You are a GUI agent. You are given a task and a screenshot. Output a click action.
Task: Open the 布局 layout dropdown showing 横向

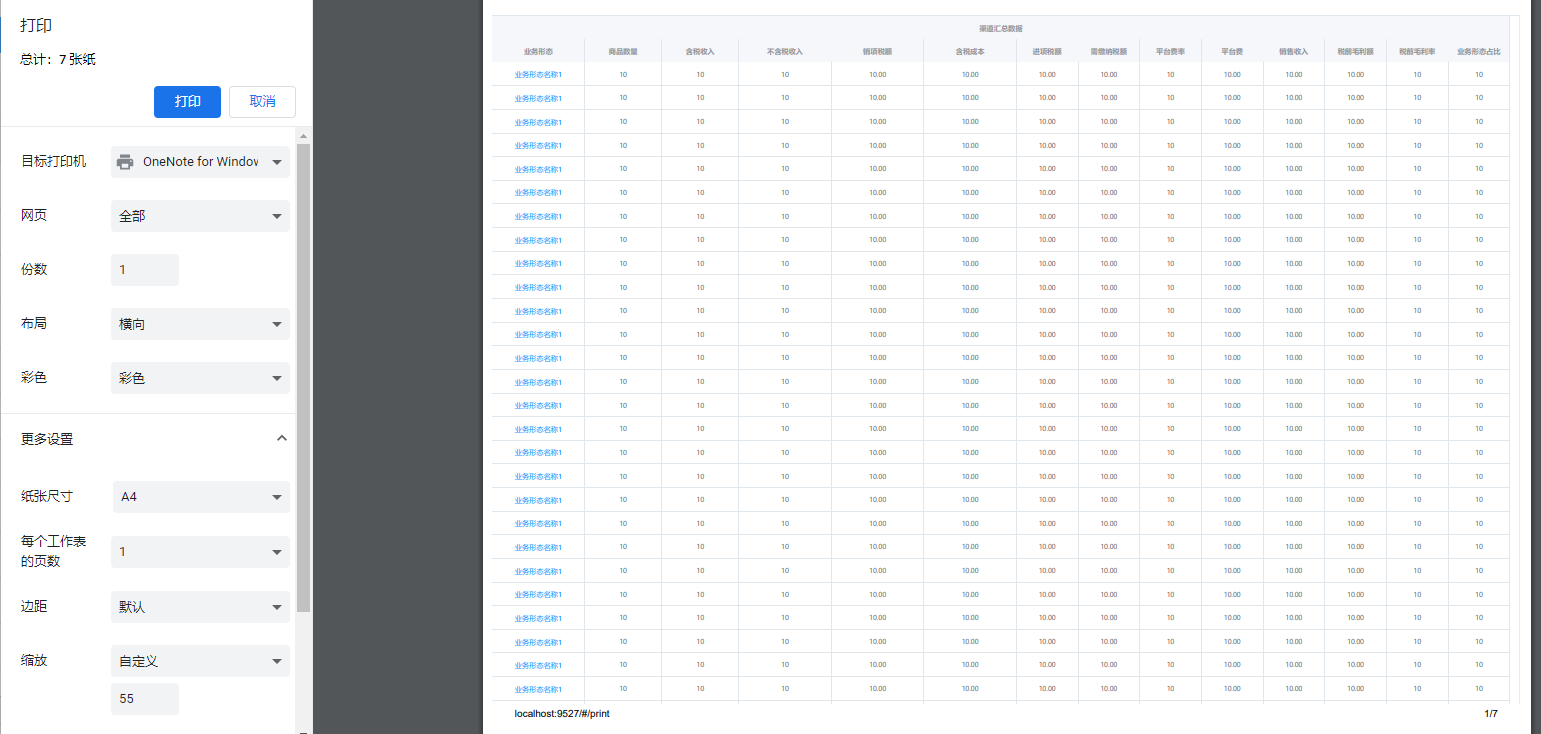pyautogui.click(x=200, y=324)
